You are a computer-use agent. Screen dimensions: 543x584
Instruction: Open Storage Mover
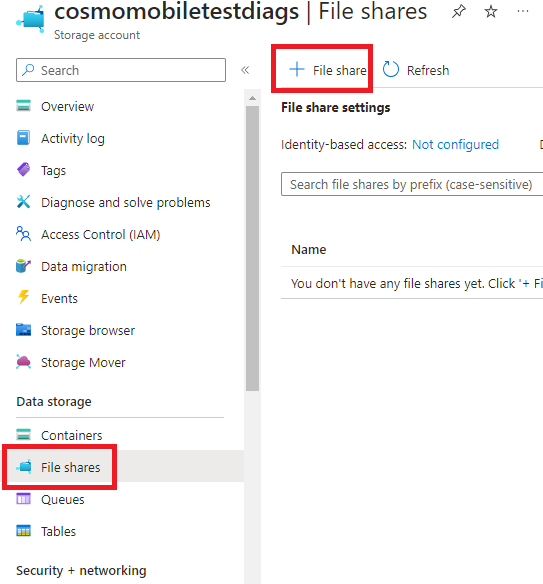(x=83, y=363)
